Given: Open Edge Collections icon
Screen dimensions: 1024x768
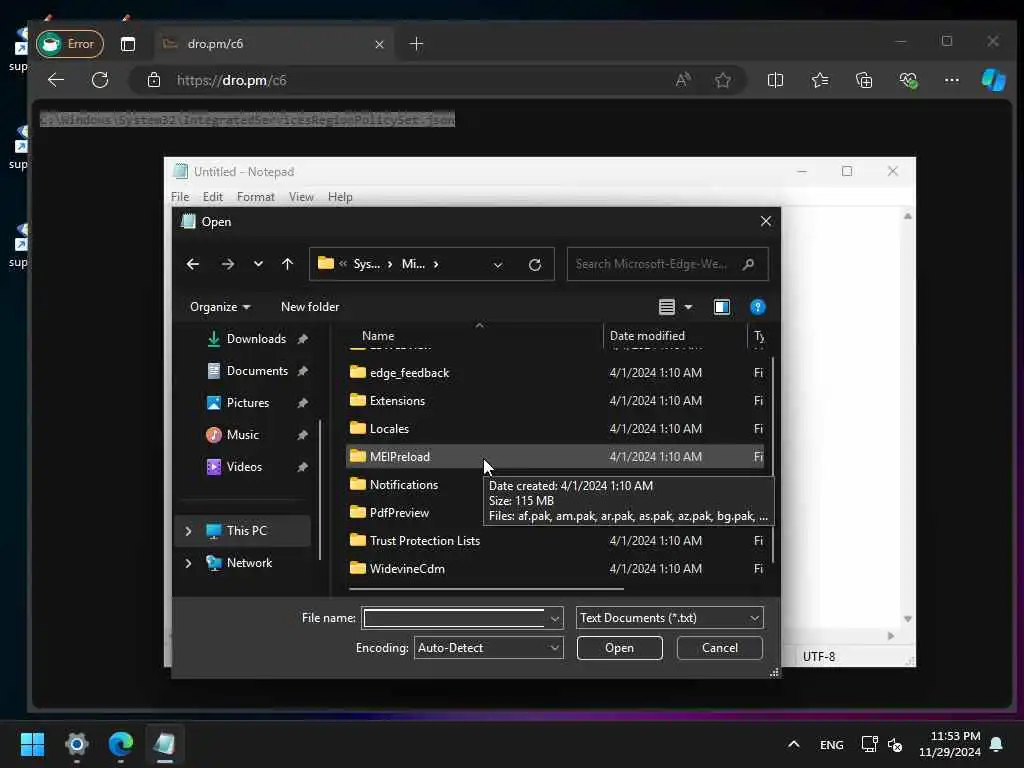Looking at the screenshot, I should click(x=864, y=80).
